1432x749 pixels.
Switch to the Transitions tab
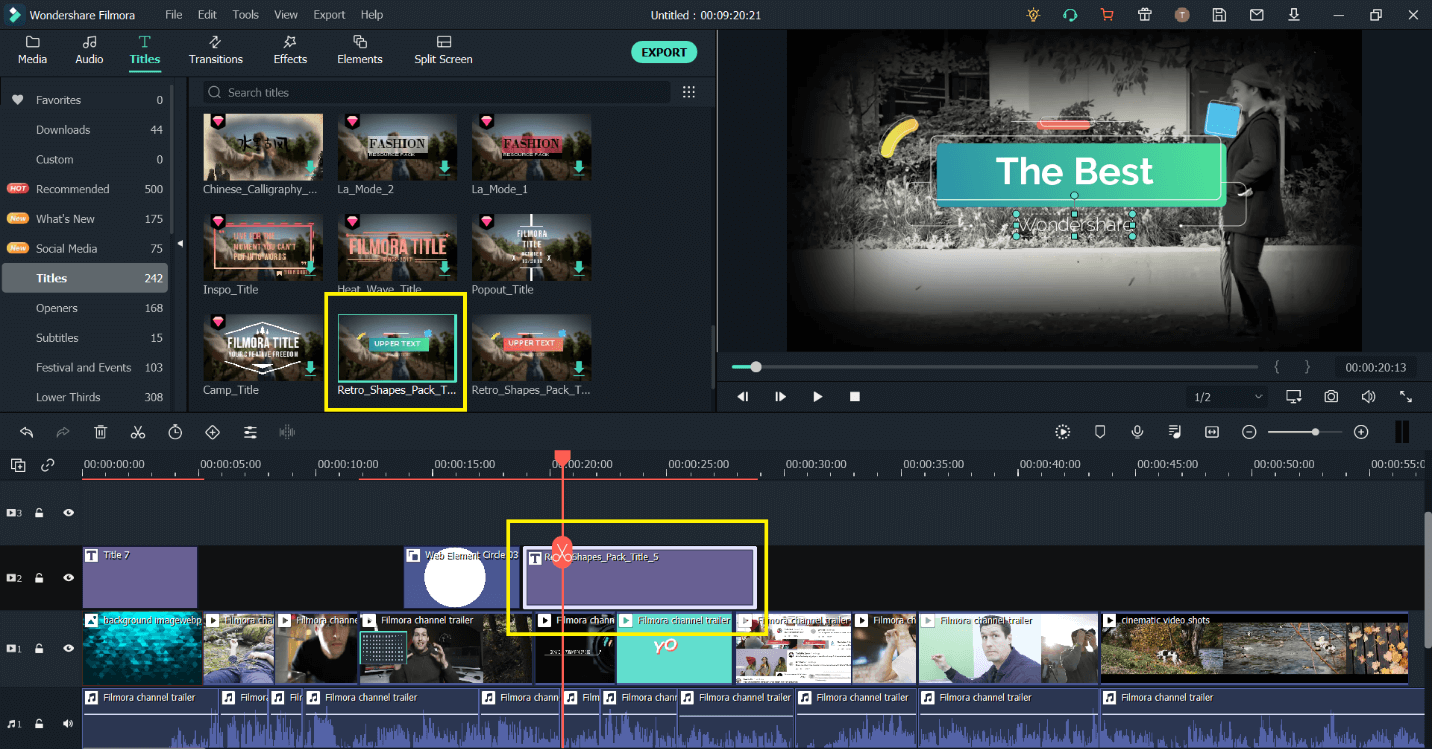[x=216, y=50]
